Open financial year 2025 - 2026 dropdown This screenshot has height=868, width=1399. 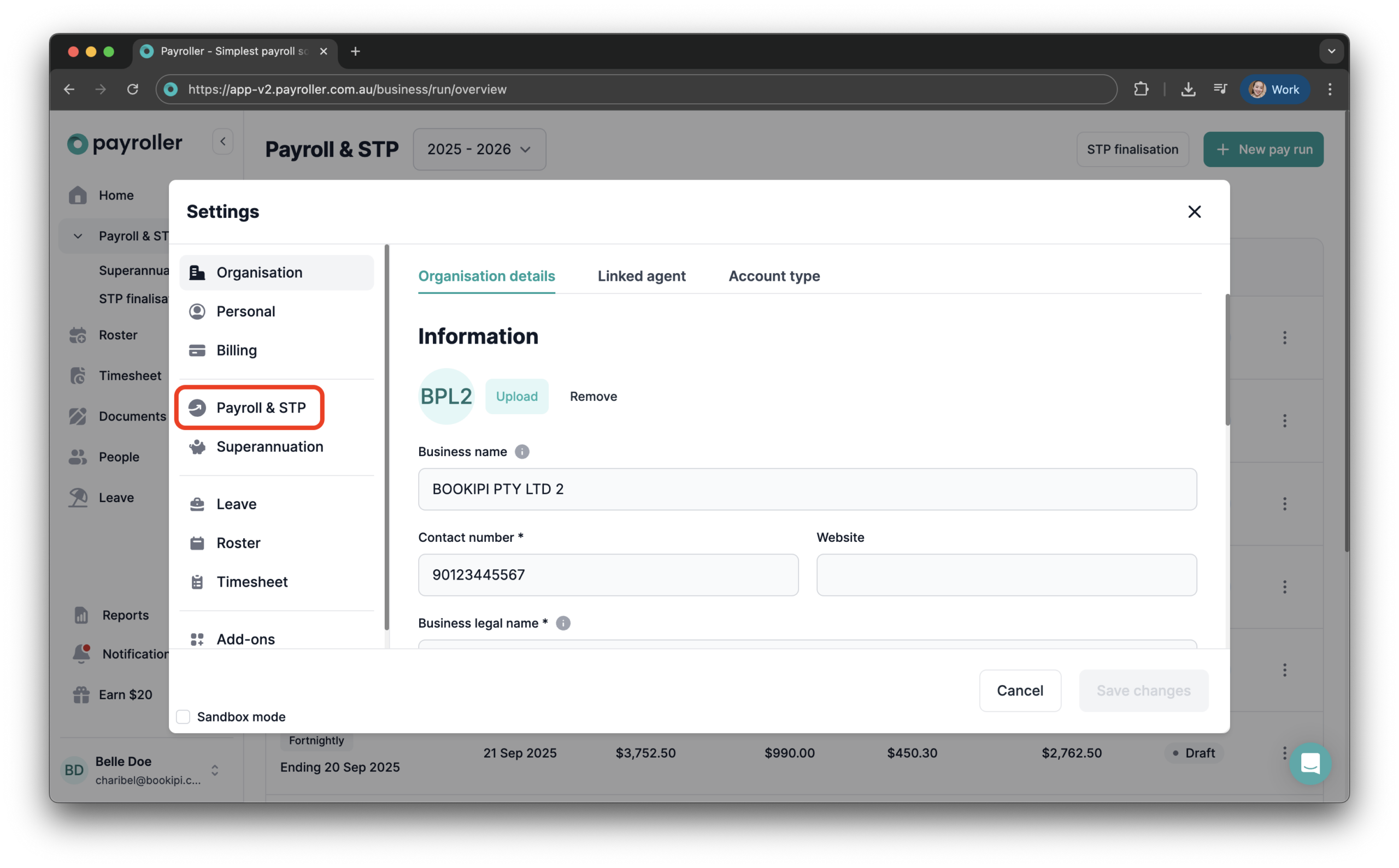point(480,149)
